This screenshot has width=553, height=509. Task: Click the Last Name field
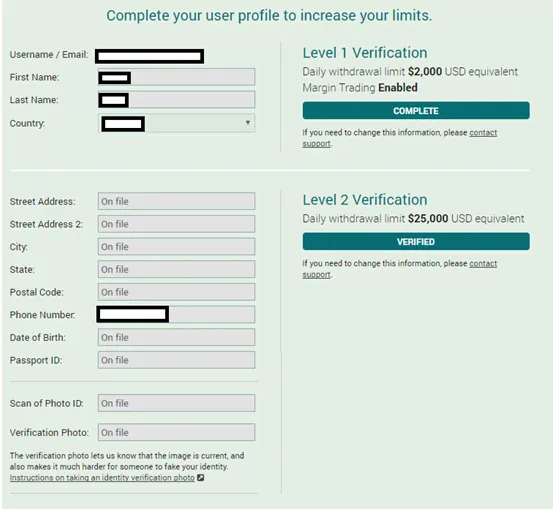[x=176, y=99]
